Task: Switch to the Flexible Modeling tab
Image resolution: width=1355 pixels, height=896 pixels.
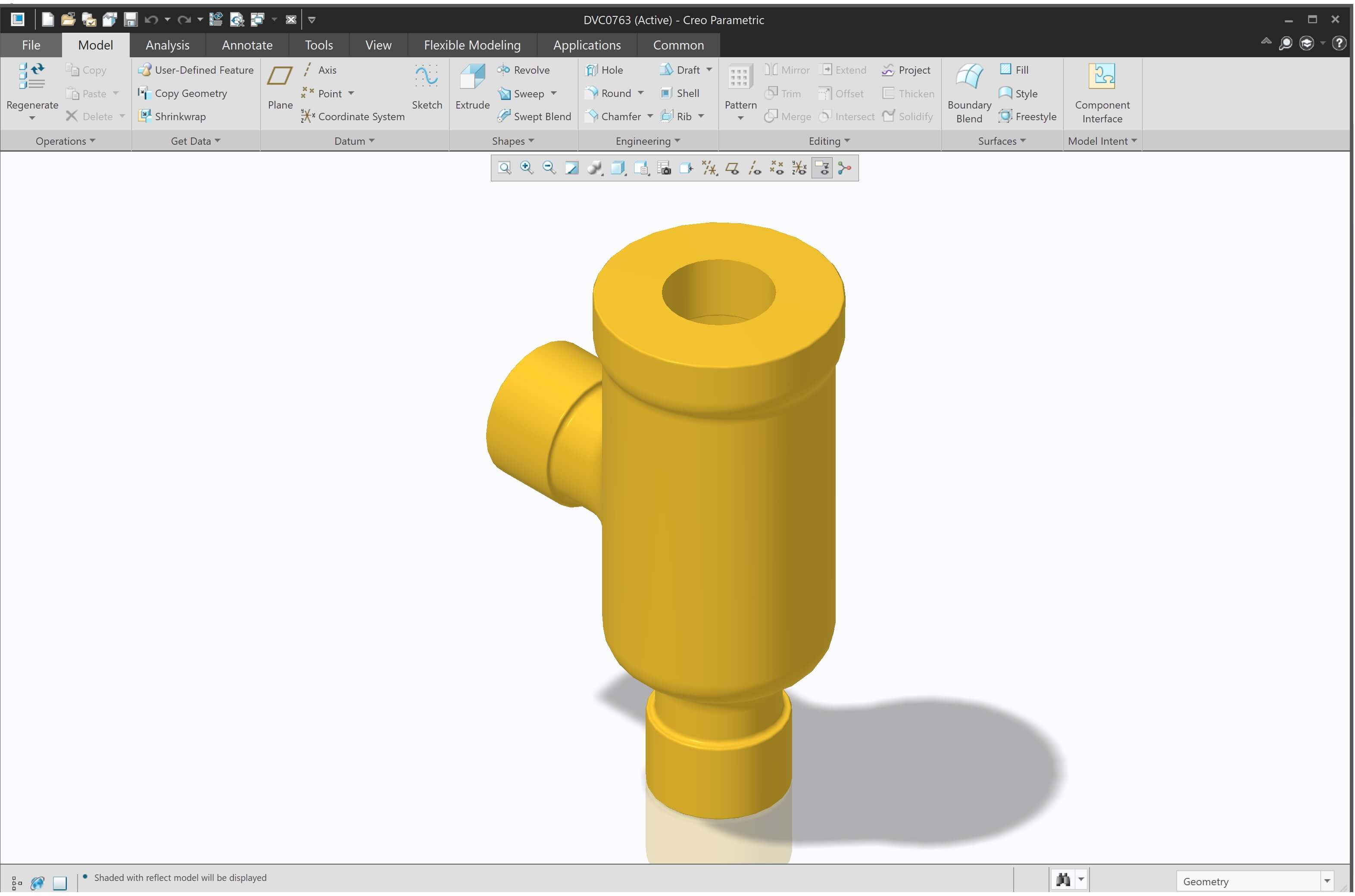Action: point(472,45)
